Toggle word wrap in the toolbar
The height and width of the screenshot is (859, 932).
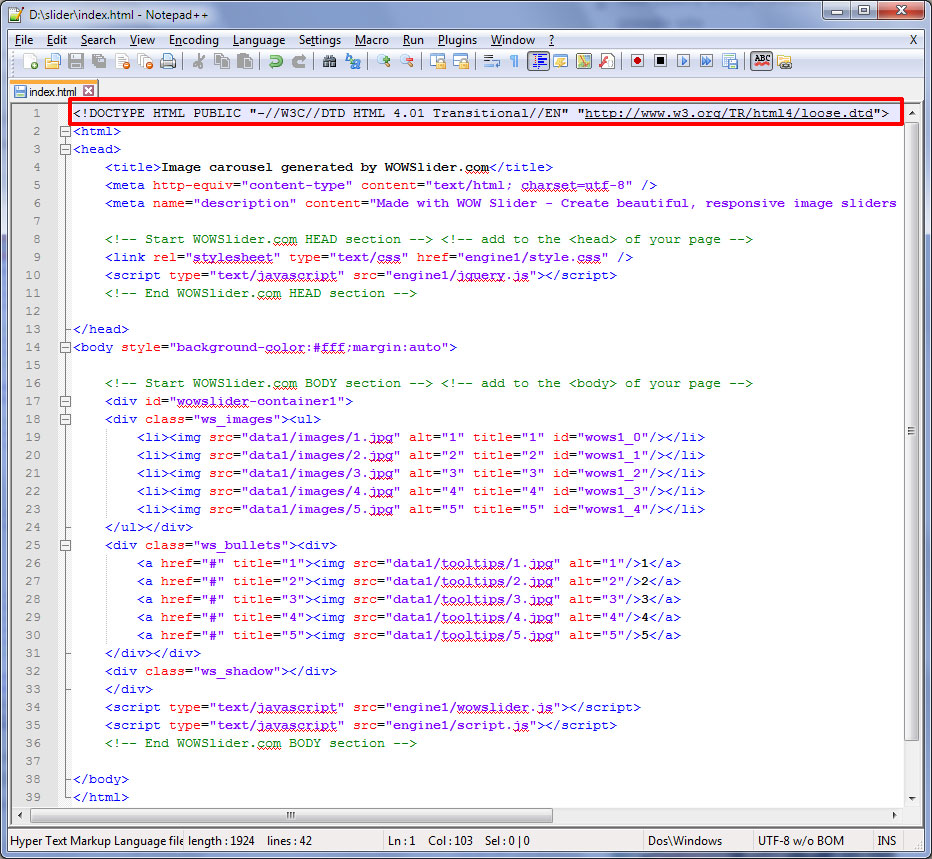pyautogui.click(x=491, y=61)
